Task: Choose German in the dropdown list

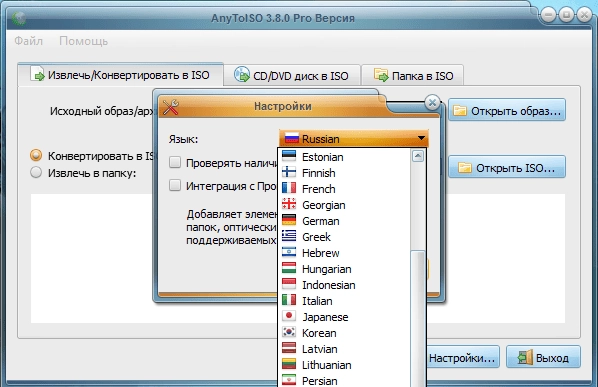Action: tap(345, 221)
